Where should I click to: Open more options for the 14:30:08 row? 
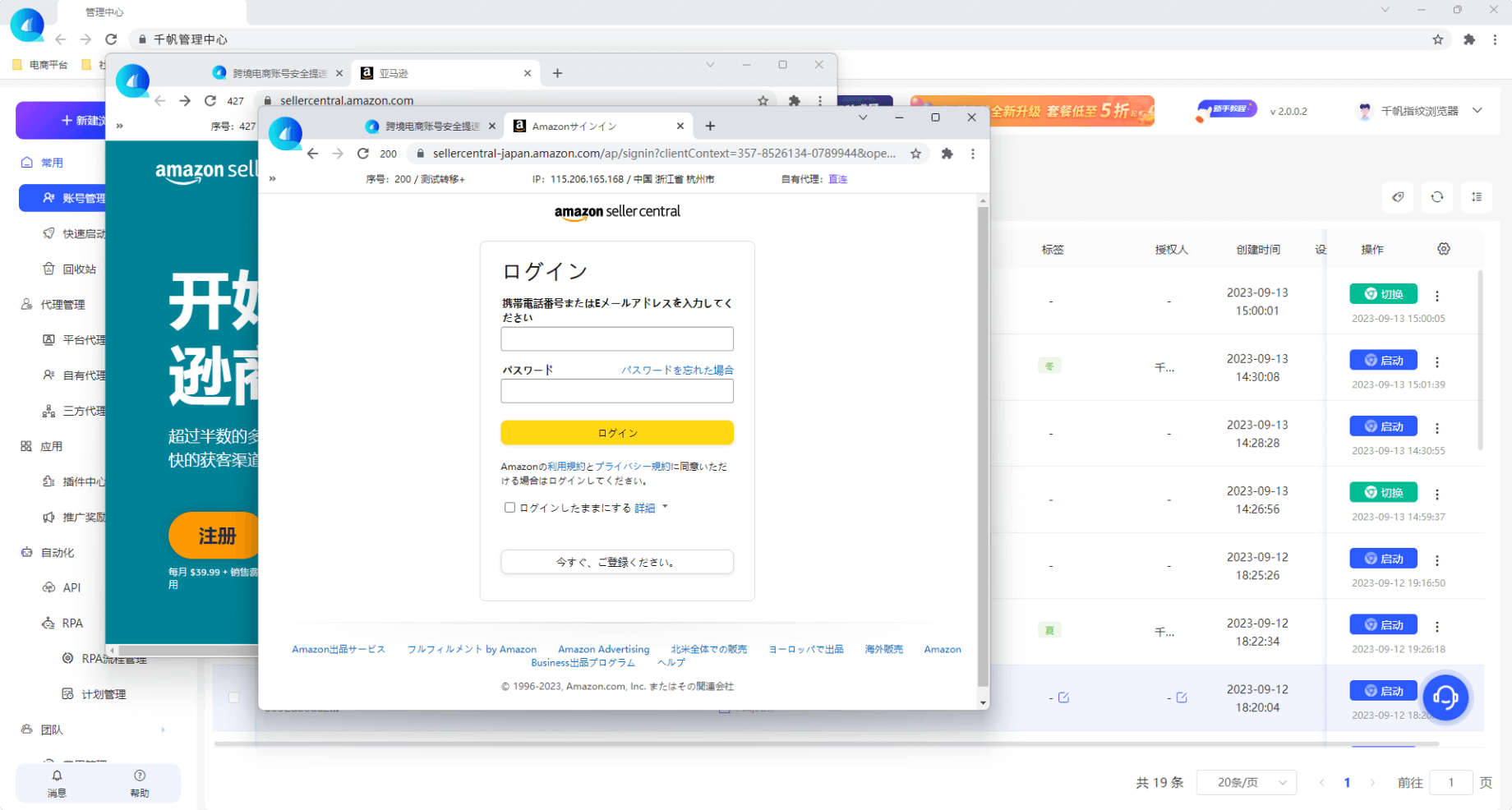tap(1437, 362)
